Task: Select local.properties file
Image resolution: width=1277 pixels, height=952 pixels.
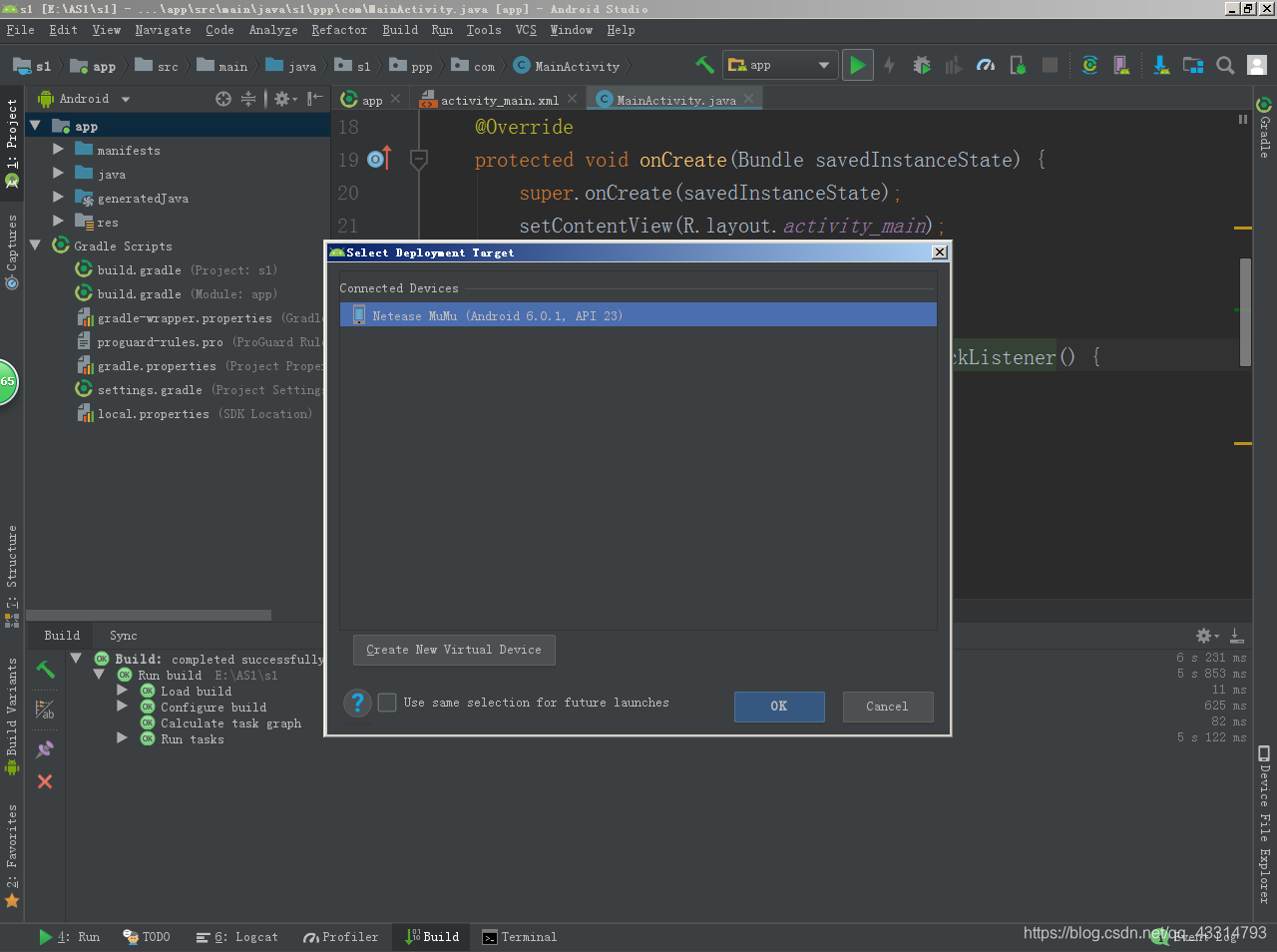Action: pyautogui.click(x=195, y=414)
